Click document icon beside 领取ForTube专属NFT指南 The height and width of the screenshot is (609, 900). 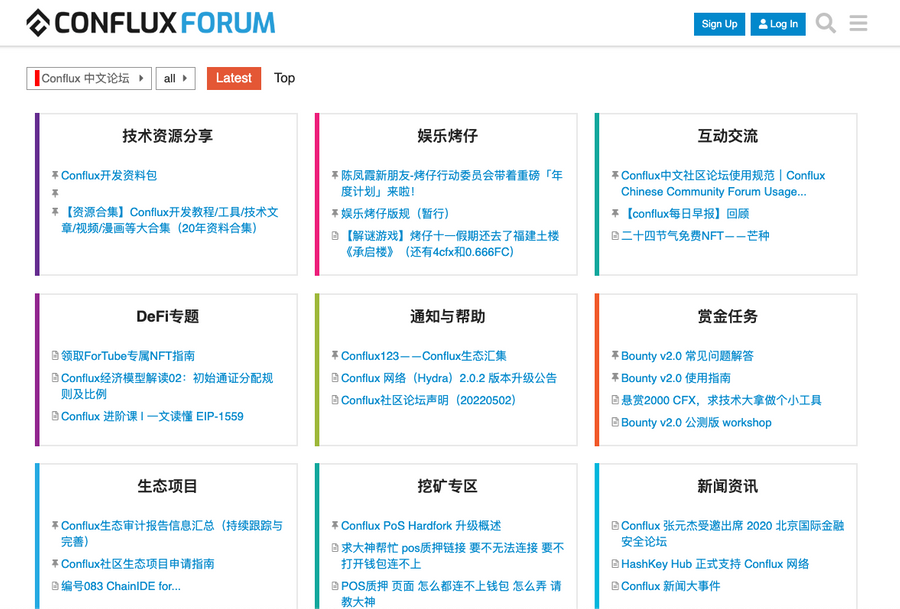click(x=55, y=356)
